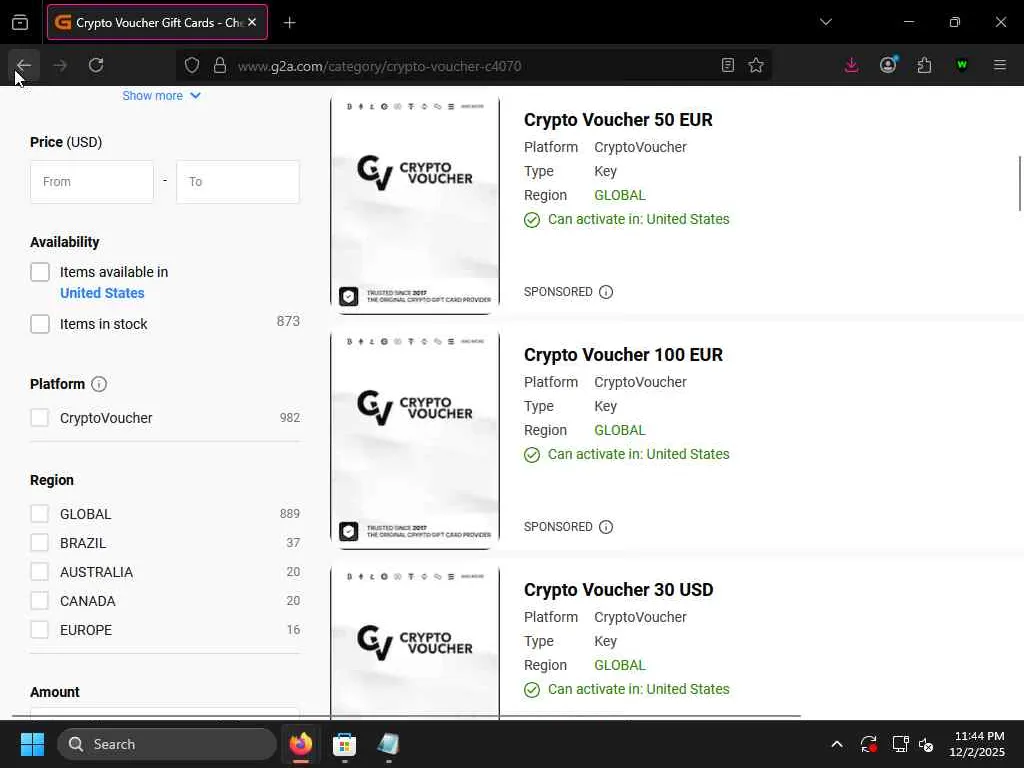The height and width of the screenshot is (768, 1024).
Task: Open muted volume tray icon
Action: pyautogui.click(x=926, y=744)
